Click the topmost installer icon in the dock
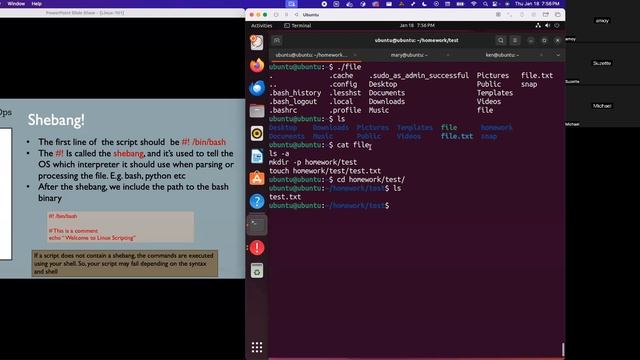The width and height of the screenshot is (640, 360). (257, 42)
